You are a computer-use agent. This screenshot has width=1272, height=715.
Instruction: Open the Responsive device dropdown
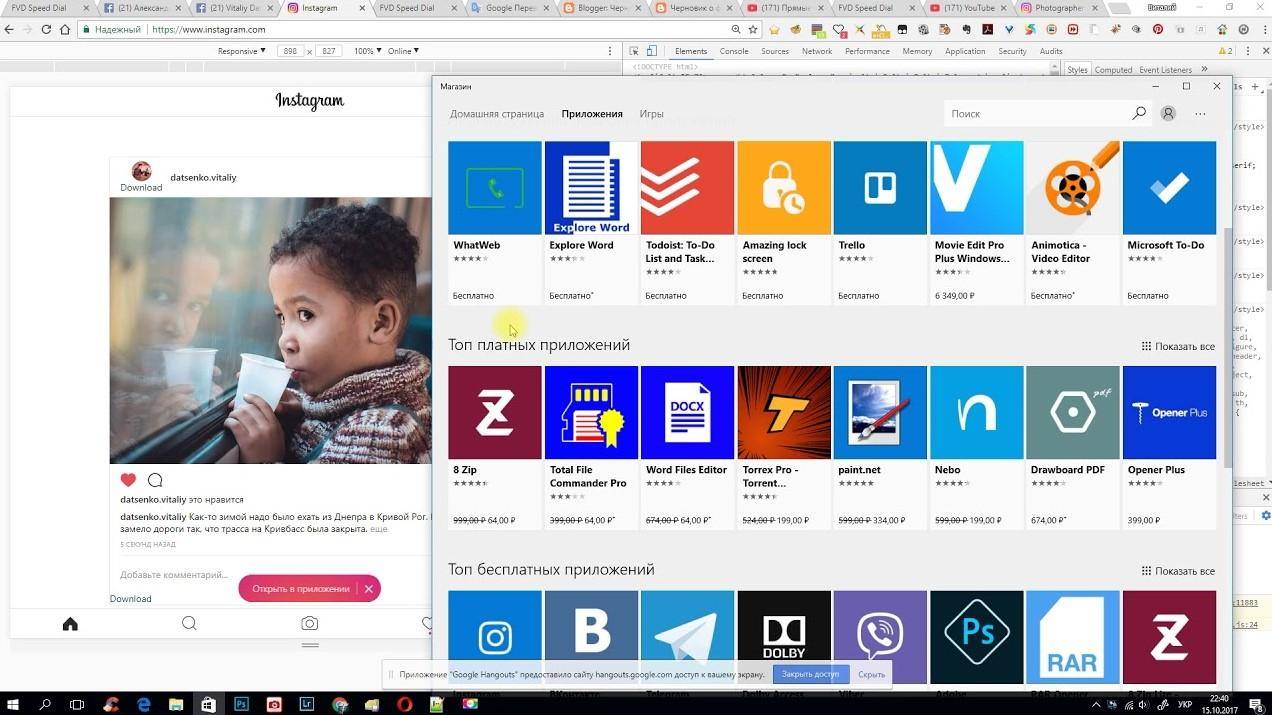[x=242, y=51]
